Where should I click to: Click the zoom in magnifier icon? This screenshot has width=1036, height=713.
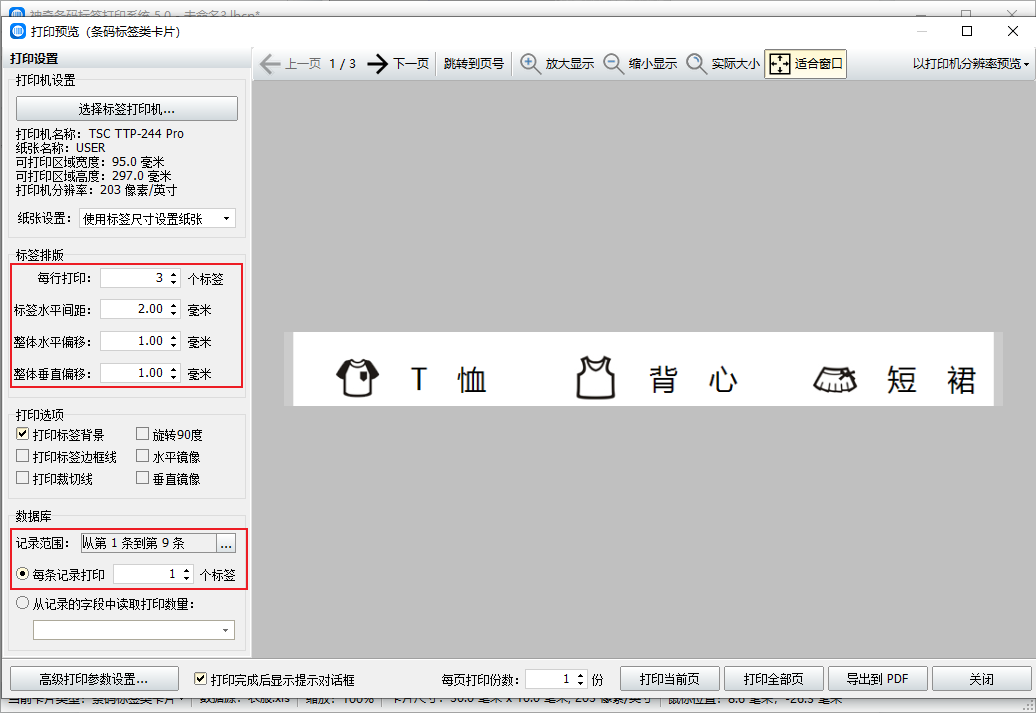(530, 64)
